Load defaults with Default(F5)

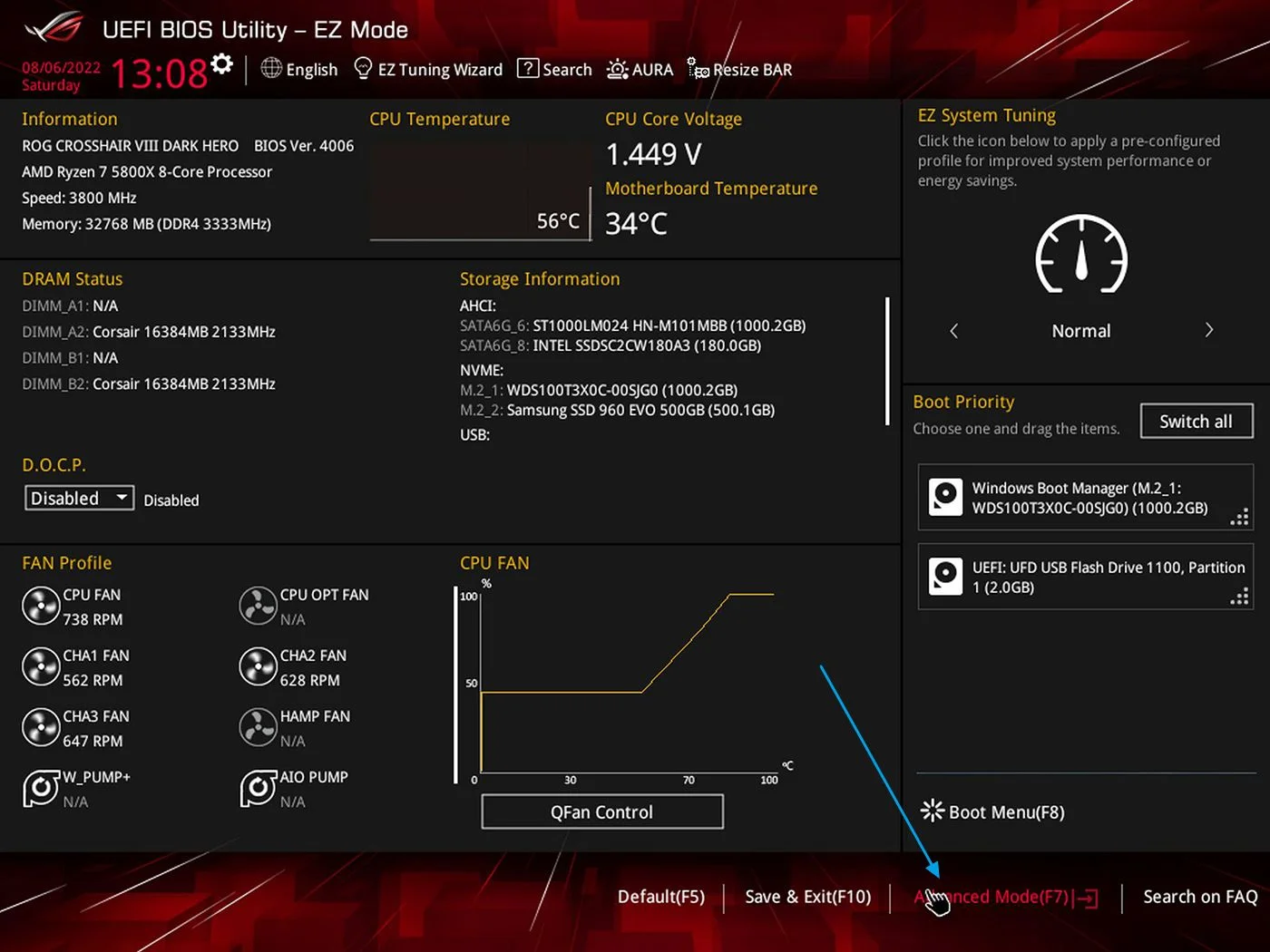point(661,897)
